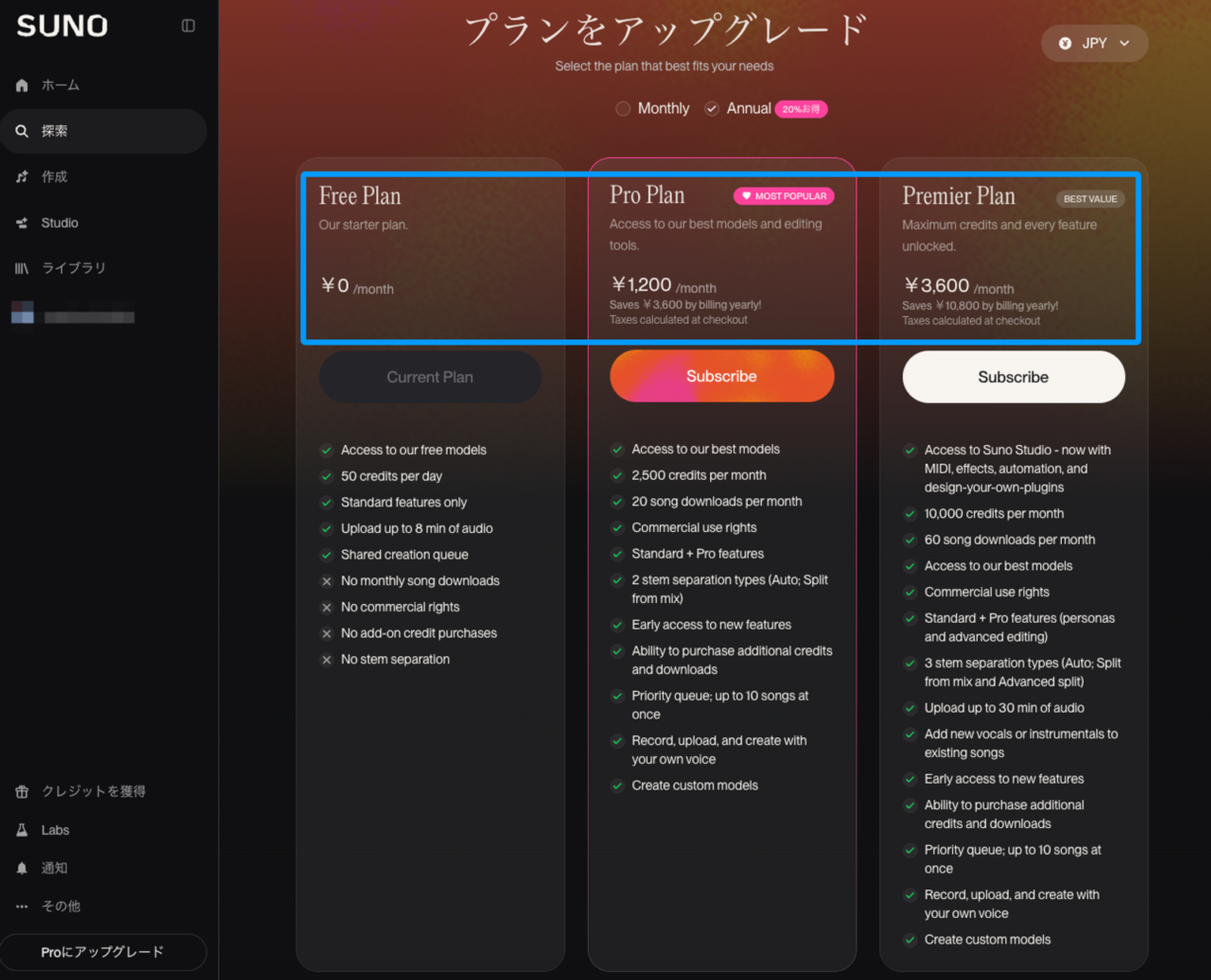Viewport: 1211px width, 980px height.
Task: Click the ¥0 /month price
Action: tap(357, 286)
